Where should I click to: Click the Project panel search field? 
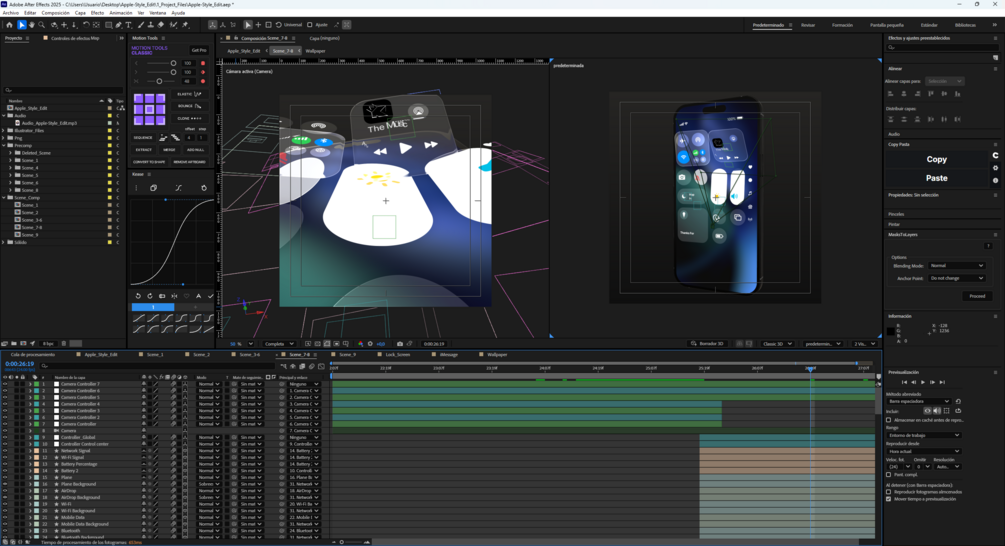point(63,90)
